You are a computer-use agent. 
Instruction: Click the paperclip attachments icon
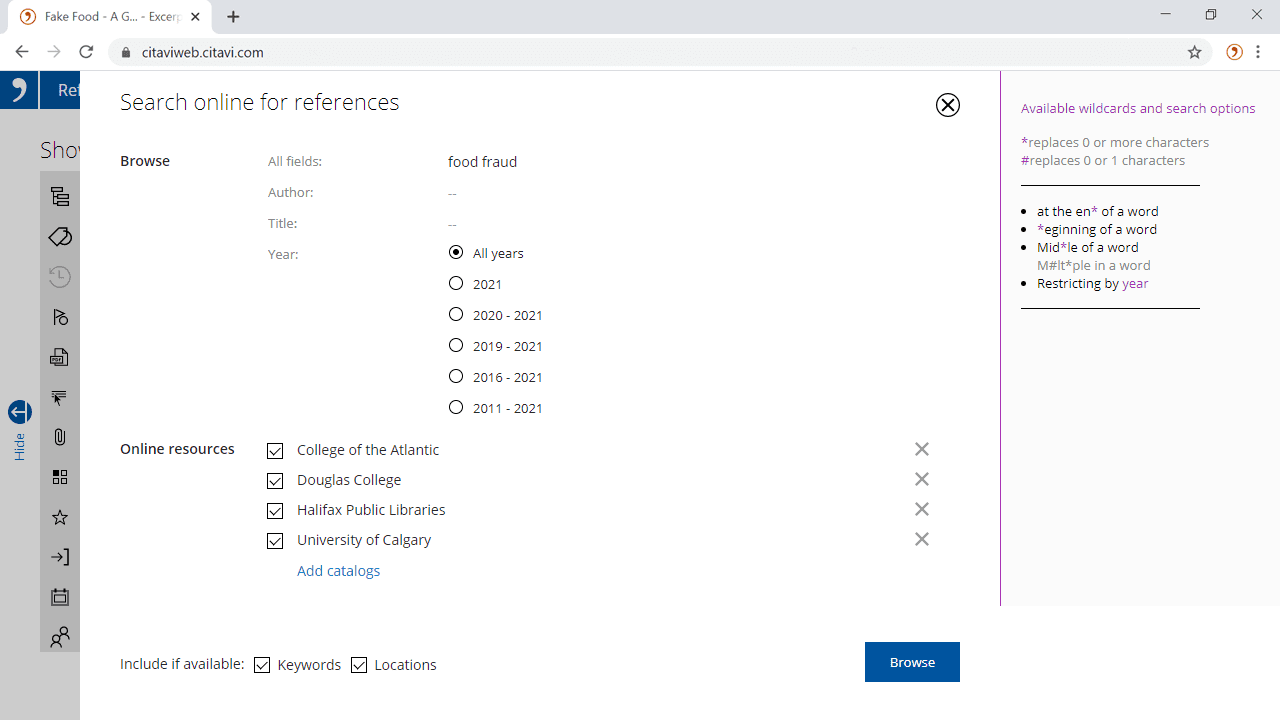tap(60, 437)
